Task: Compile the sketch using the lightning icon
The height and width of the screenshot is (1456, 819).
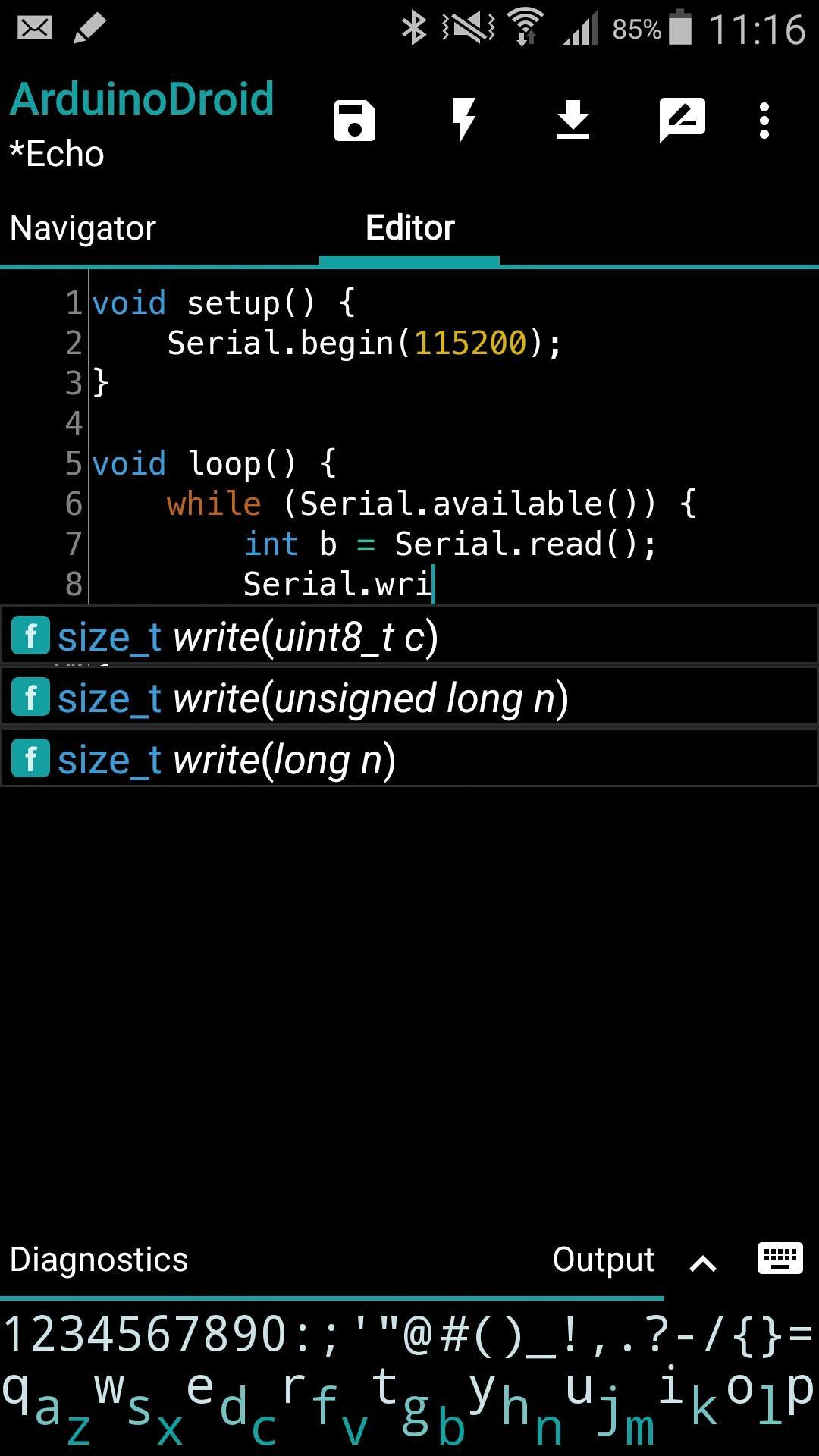Action: point(464,118)
